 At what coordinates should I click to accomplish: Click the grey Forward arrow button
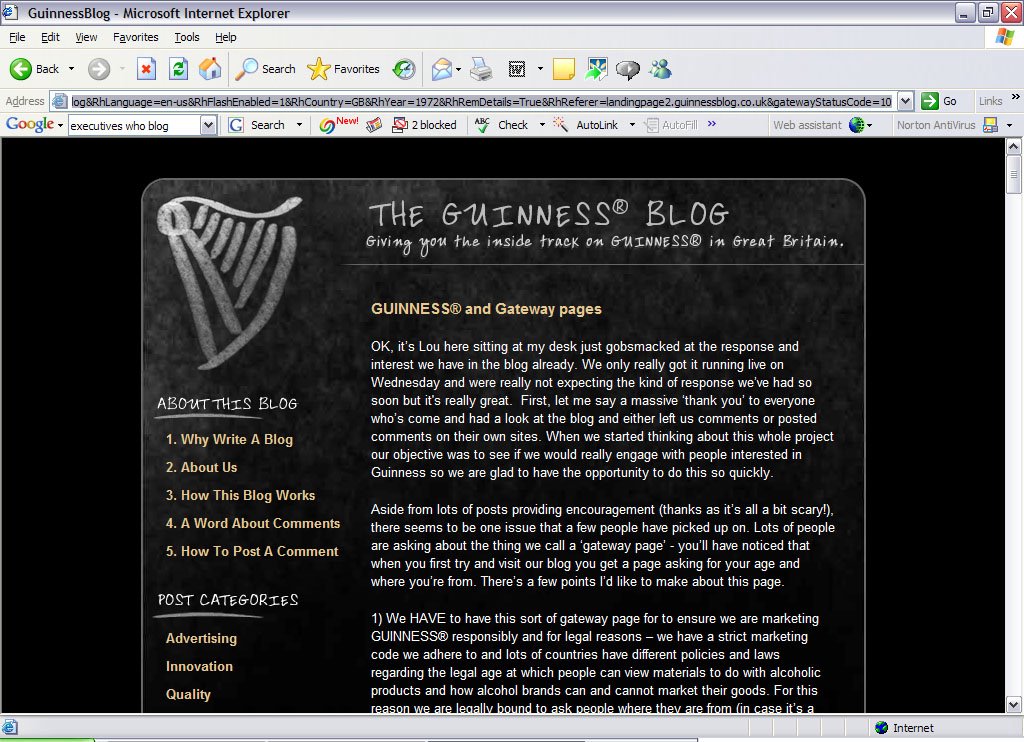point(99,69)
